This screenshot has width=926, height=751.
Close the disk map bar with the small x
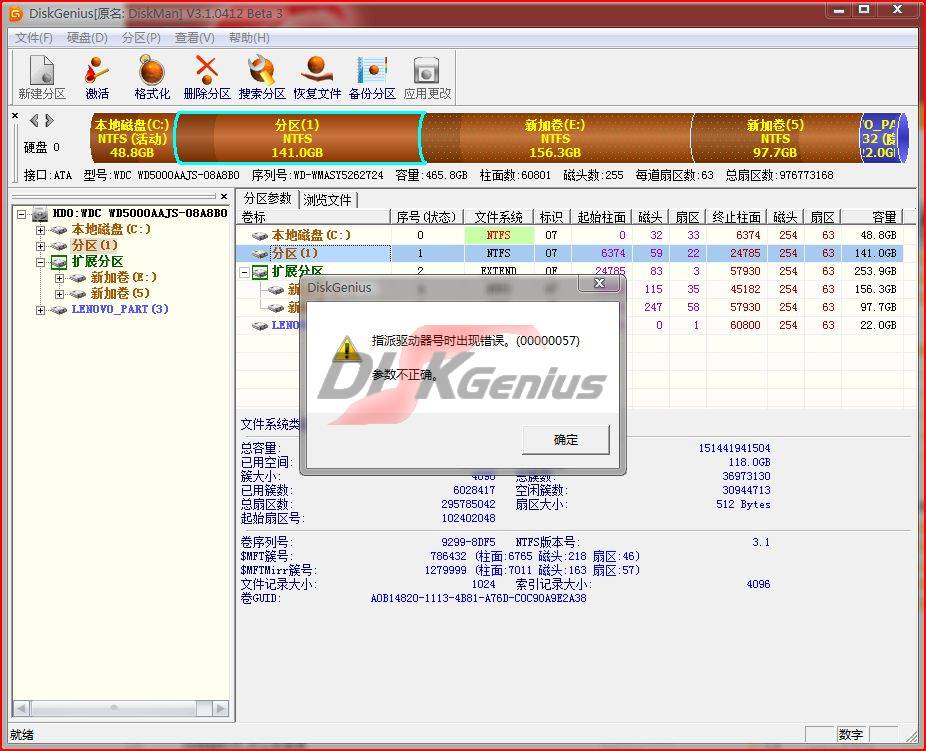point(15,116)
